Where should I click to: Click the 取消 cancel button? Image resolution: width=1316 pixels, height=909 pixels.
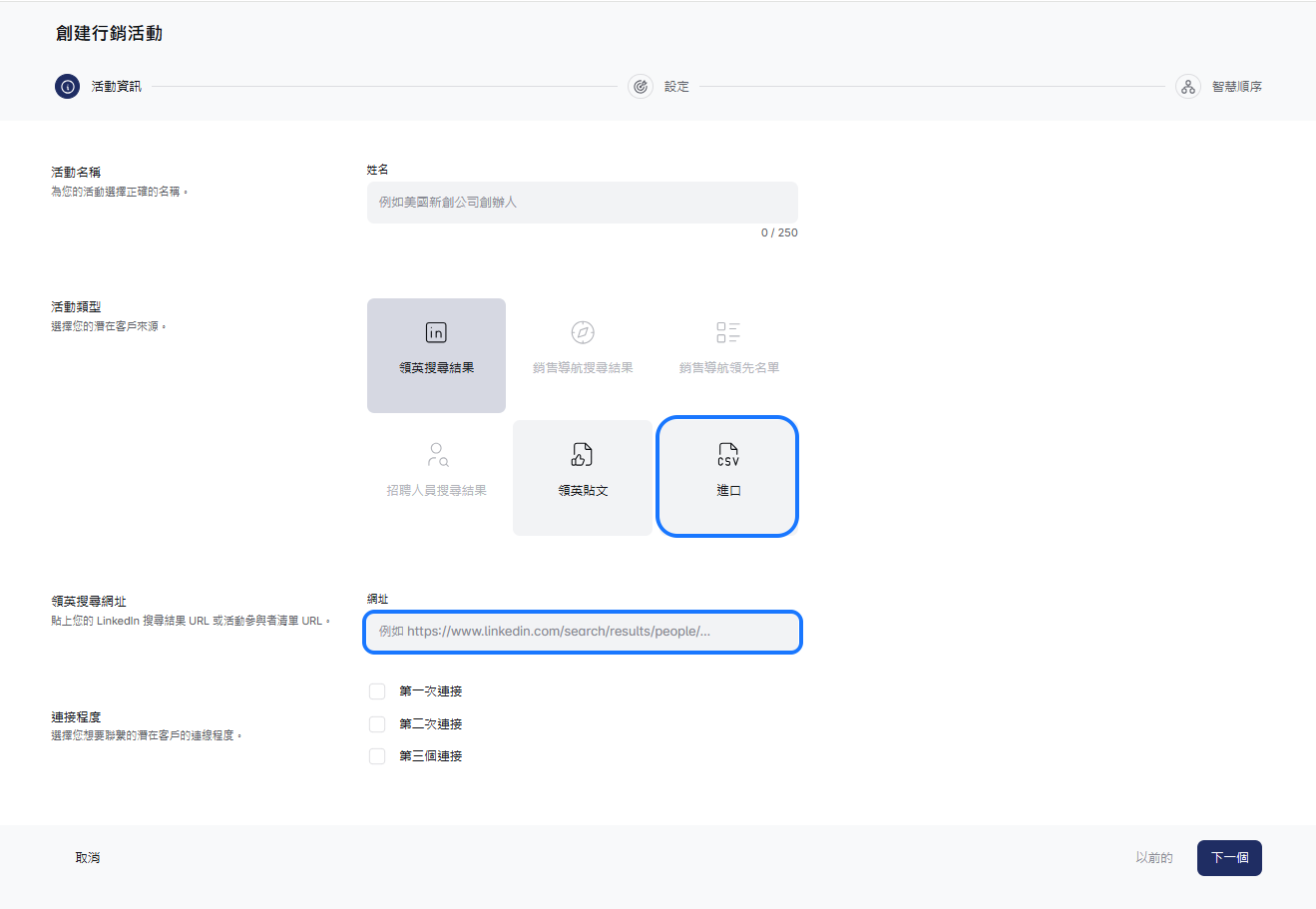[x=88, y=858]
